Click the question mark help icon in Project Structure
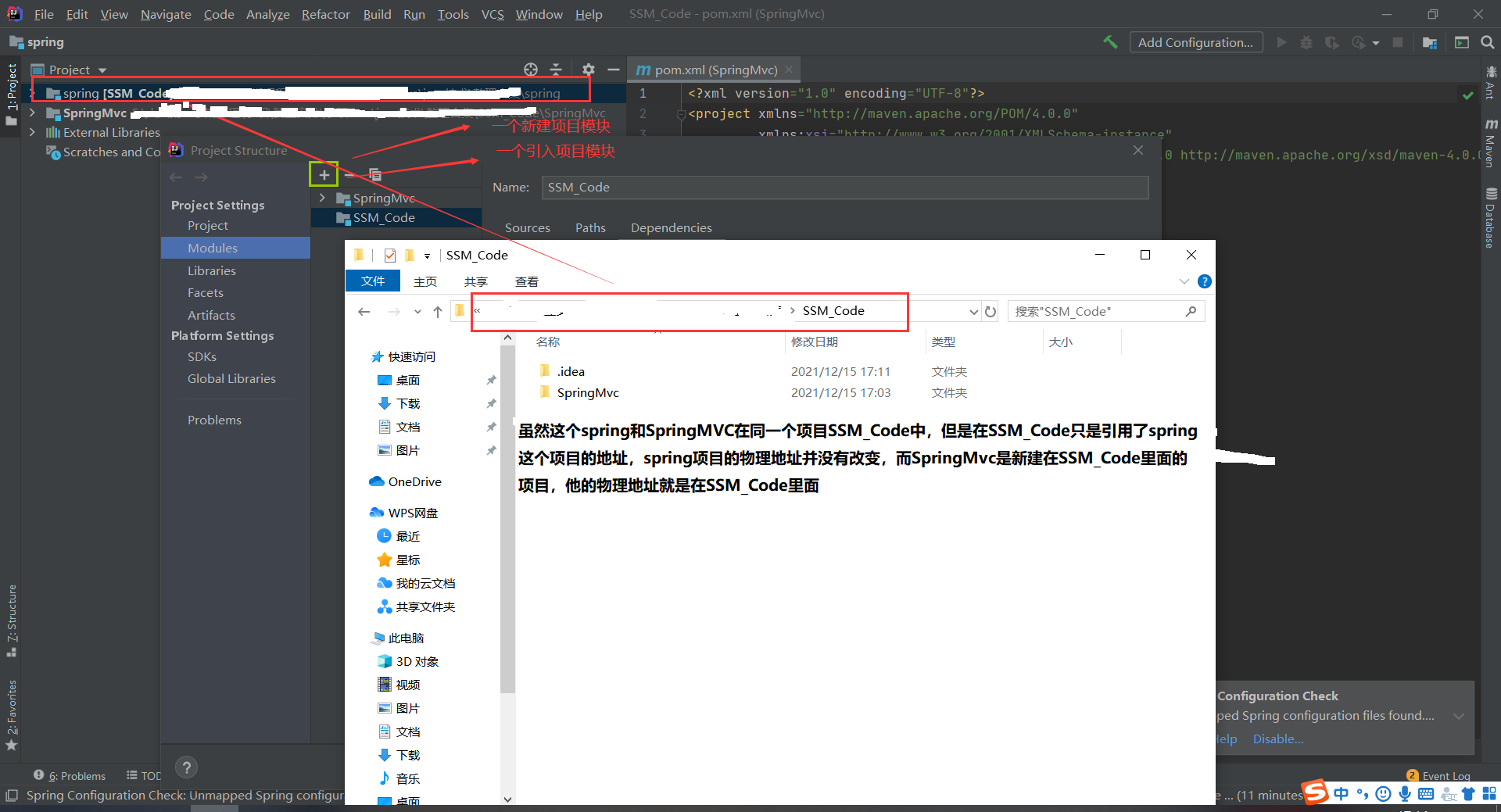This screenshot has height=812, width=1501. point(186,767)
